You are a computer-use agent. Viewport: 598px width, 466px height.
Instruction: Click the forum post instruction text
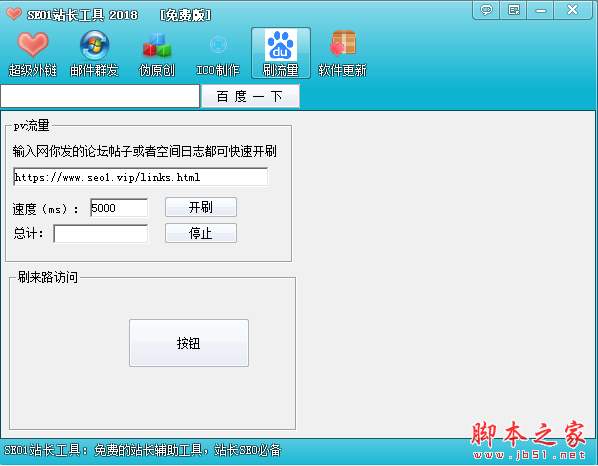pos(145,151)
